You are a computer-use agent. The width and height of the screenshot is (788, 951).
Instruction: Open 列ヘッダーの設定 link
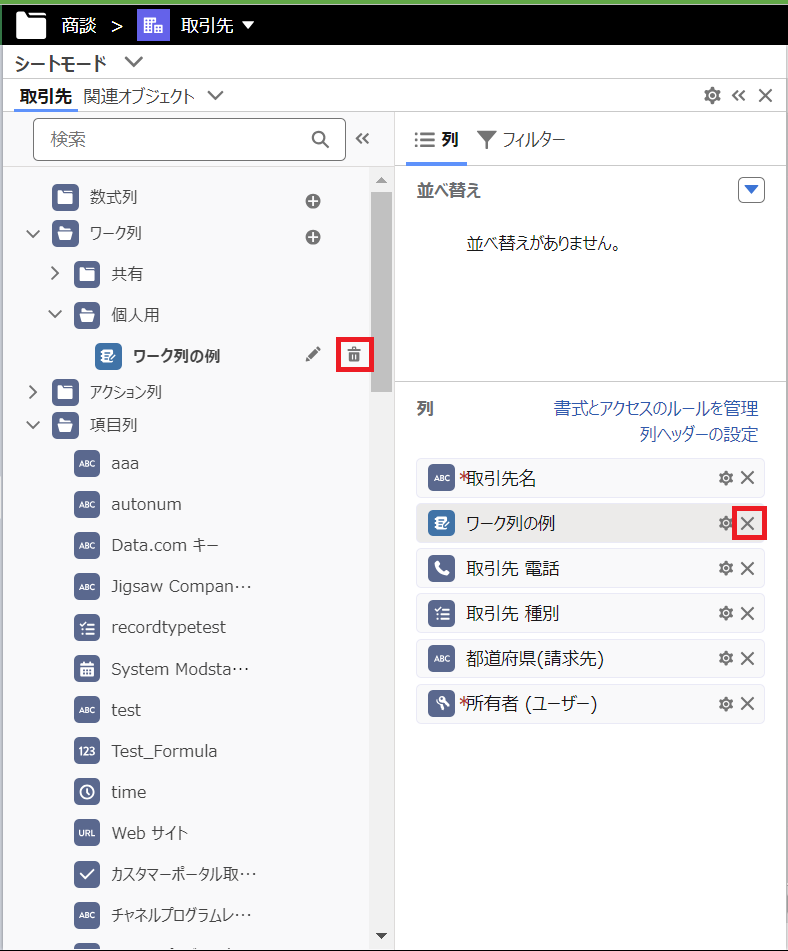(x=699, y=434)
